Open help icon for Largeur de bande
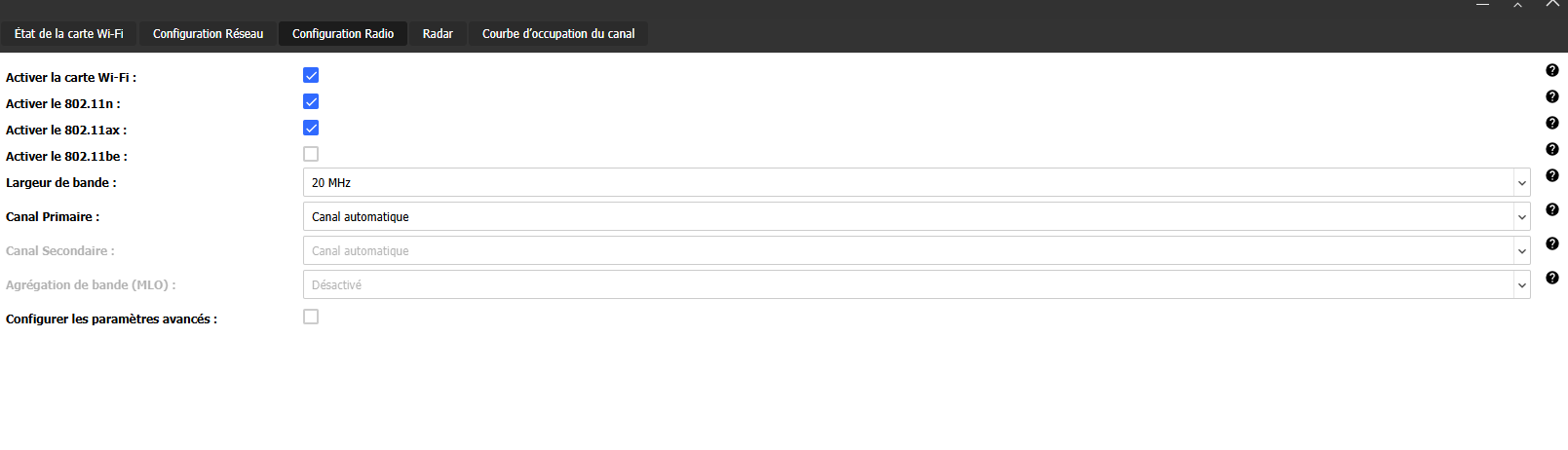This screenshot has width=1568, height=450. point(1551,175)
